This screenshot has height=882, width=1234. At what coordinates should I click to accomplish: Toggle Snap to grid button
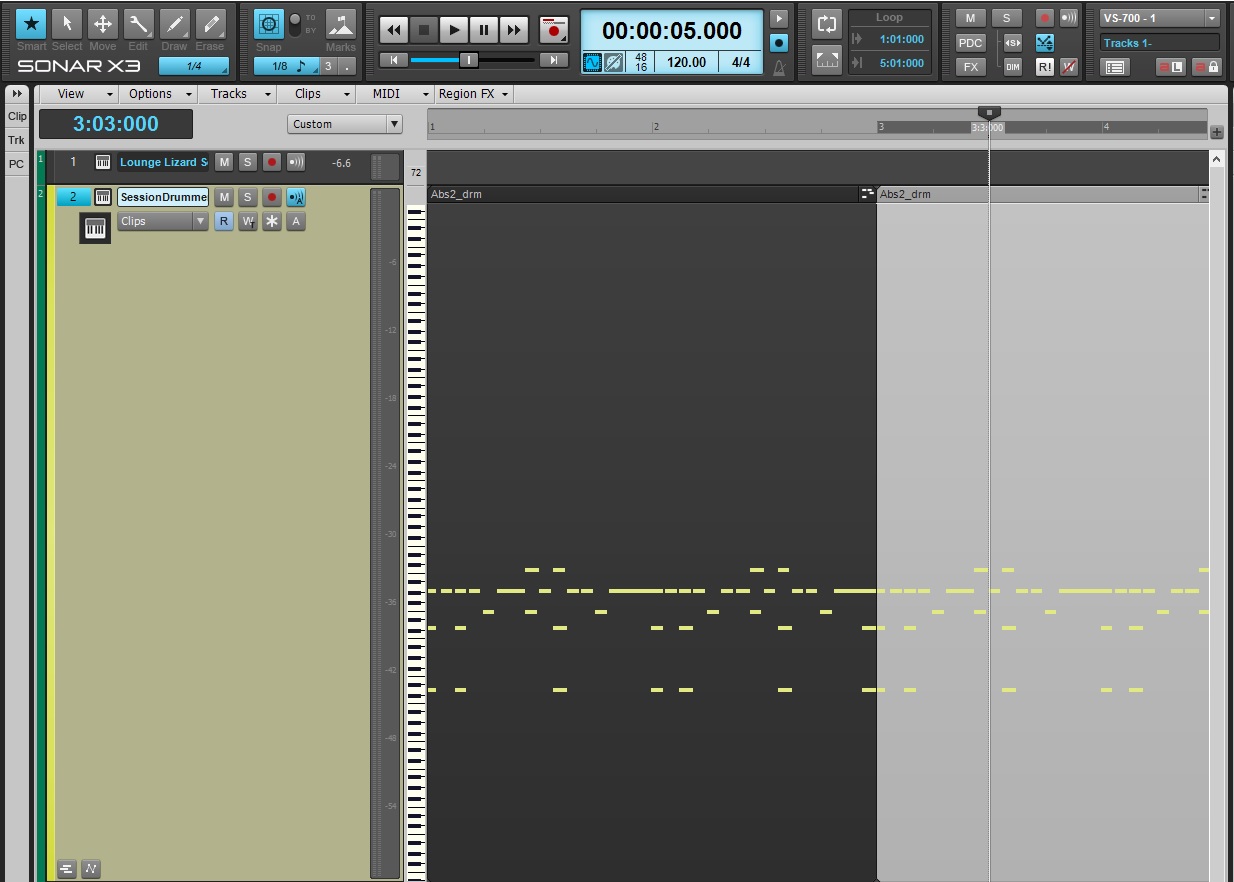click(268, 24)
